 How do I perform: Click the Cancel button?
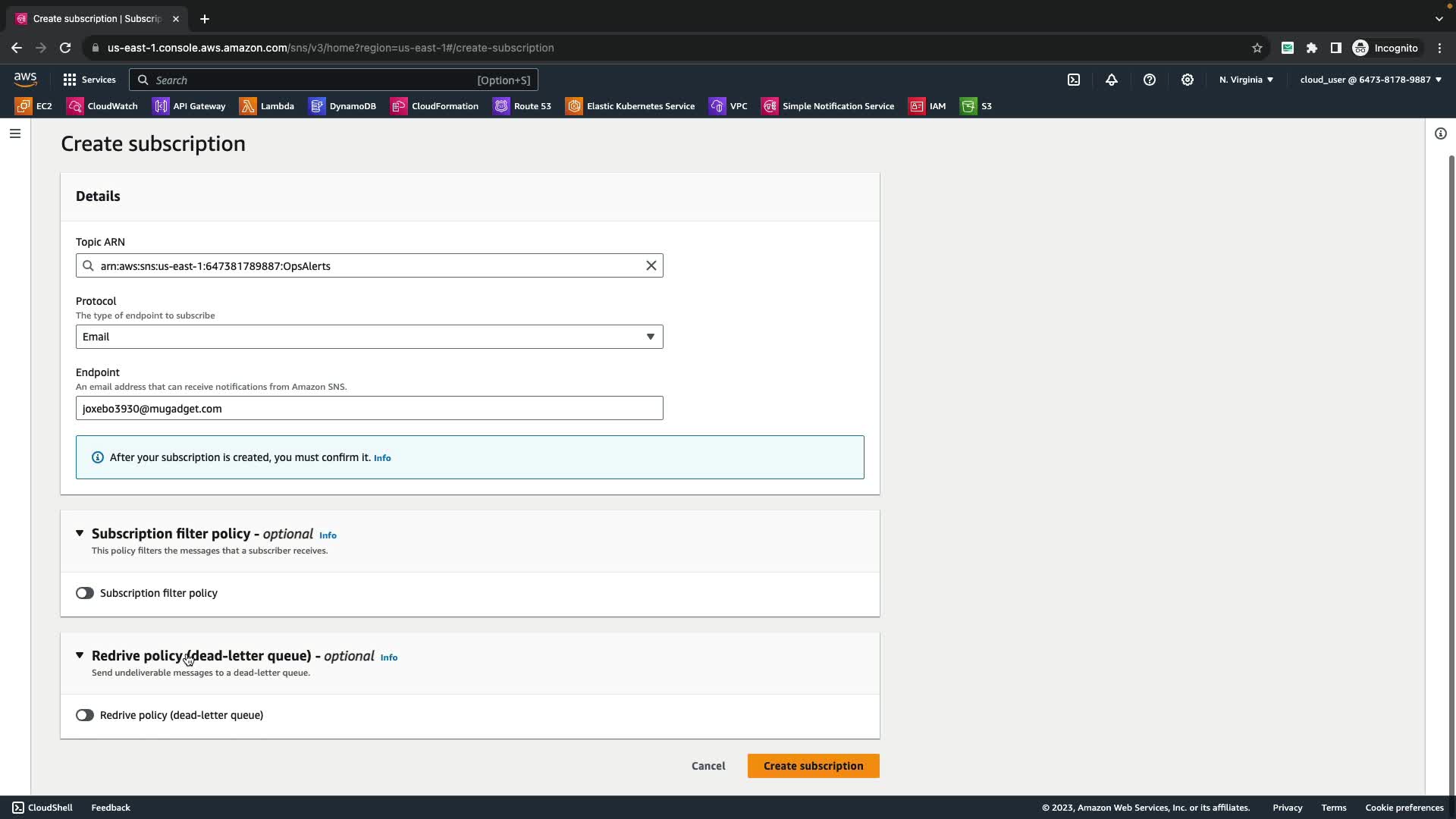point(708,766)
